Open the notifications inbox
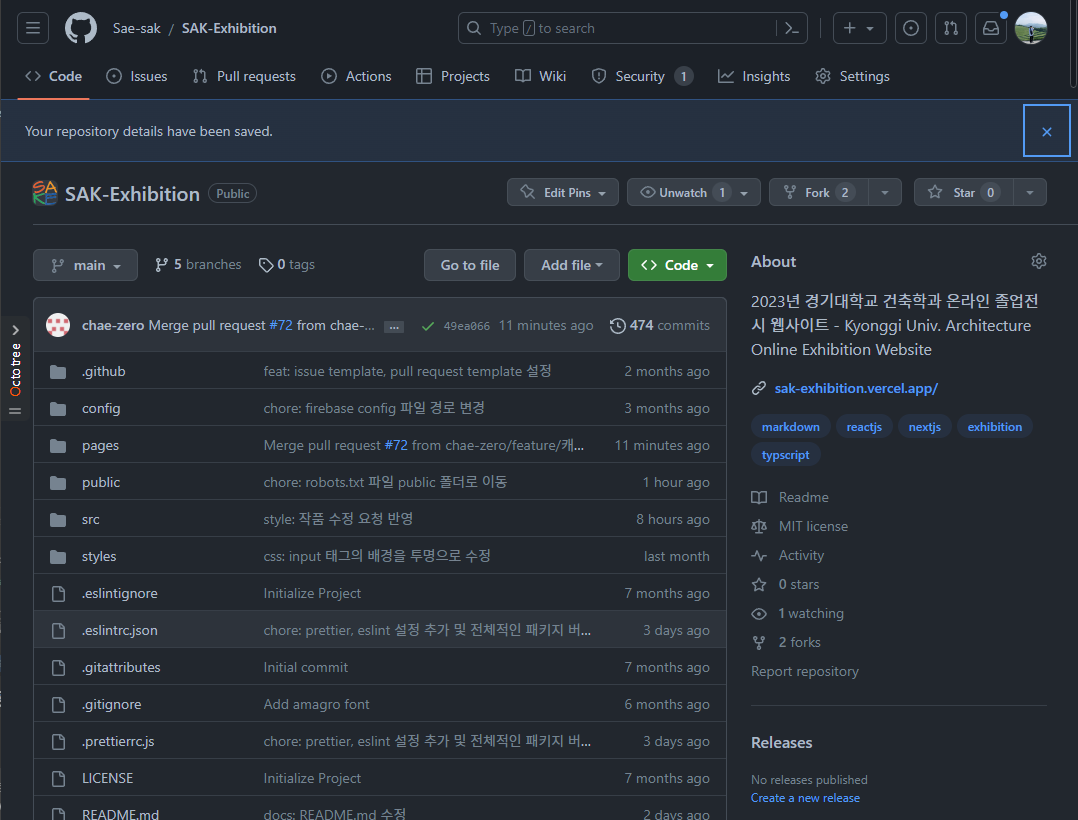The height and width of the screenshot is (820, 1078). [991, 28]
